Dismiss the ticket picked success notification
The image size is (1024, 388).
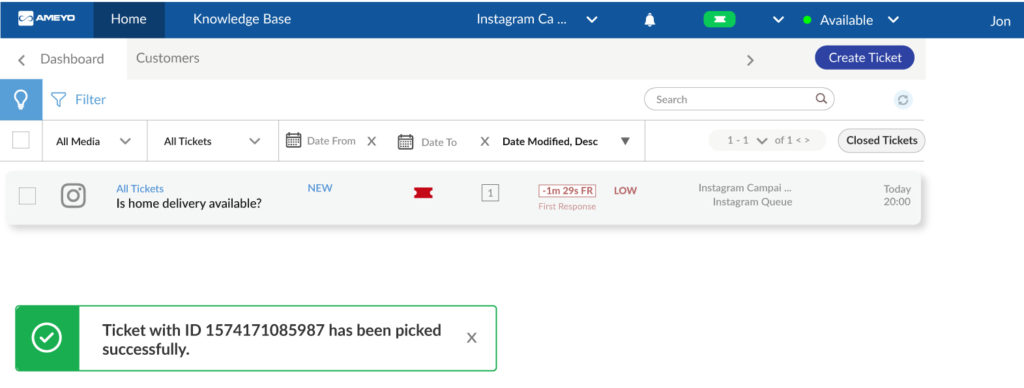click(x=472, y=338)
